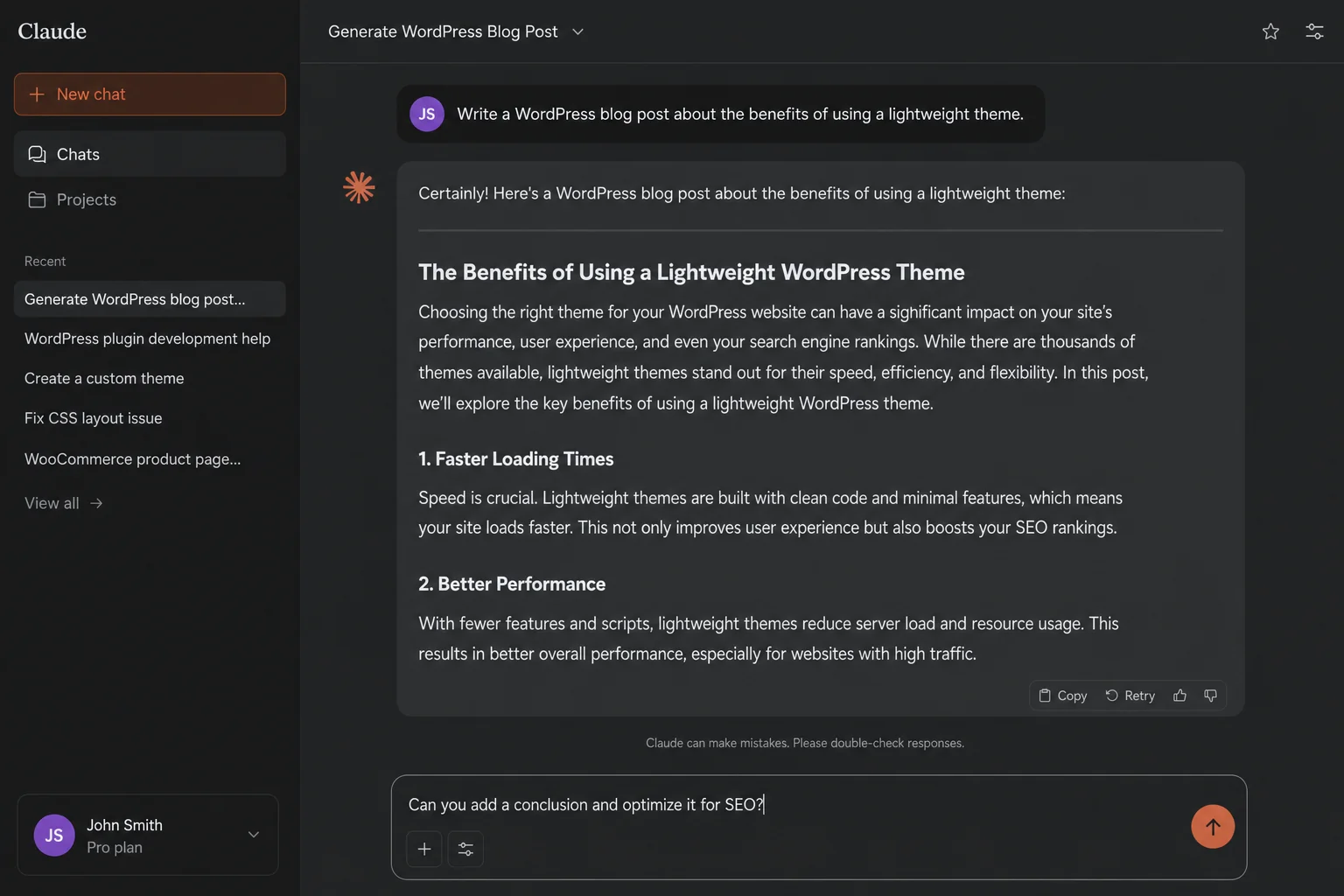This screenshot has height=896, width=1344.
Task: Click the Claude logo in sidebar
Action: [x=52, y=31]
